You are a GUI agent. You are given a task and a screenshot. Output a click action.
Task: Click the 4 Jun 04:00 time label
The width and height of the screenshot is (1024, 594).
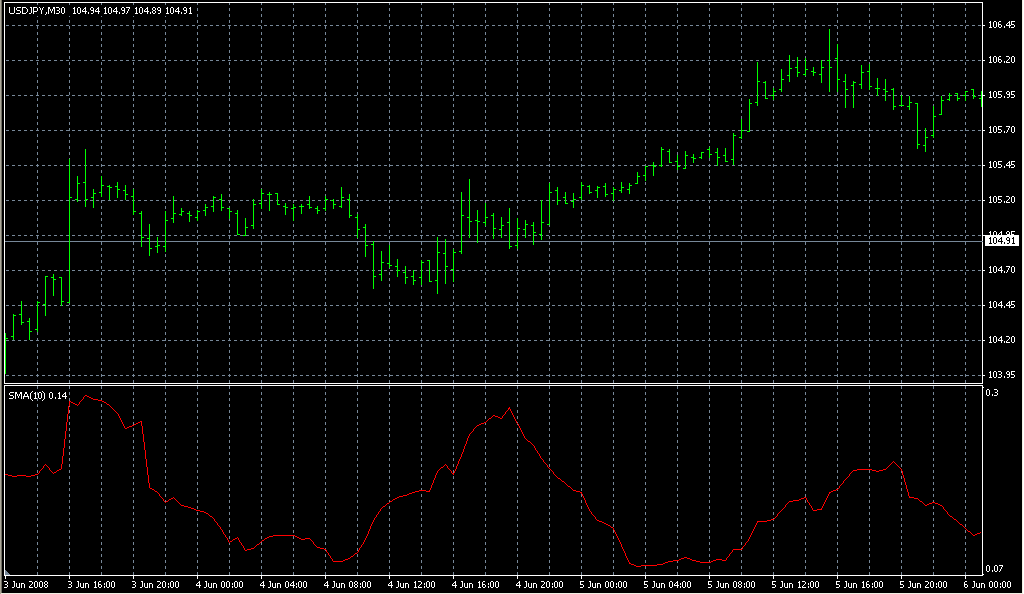point(283,585)
